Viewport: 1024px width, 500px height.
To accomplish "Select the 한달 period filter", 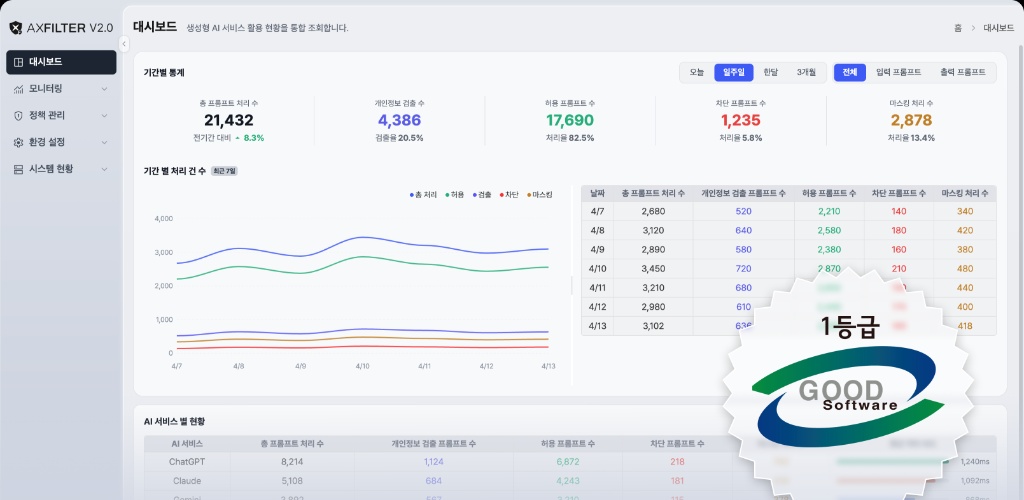I will coord(771,72).
